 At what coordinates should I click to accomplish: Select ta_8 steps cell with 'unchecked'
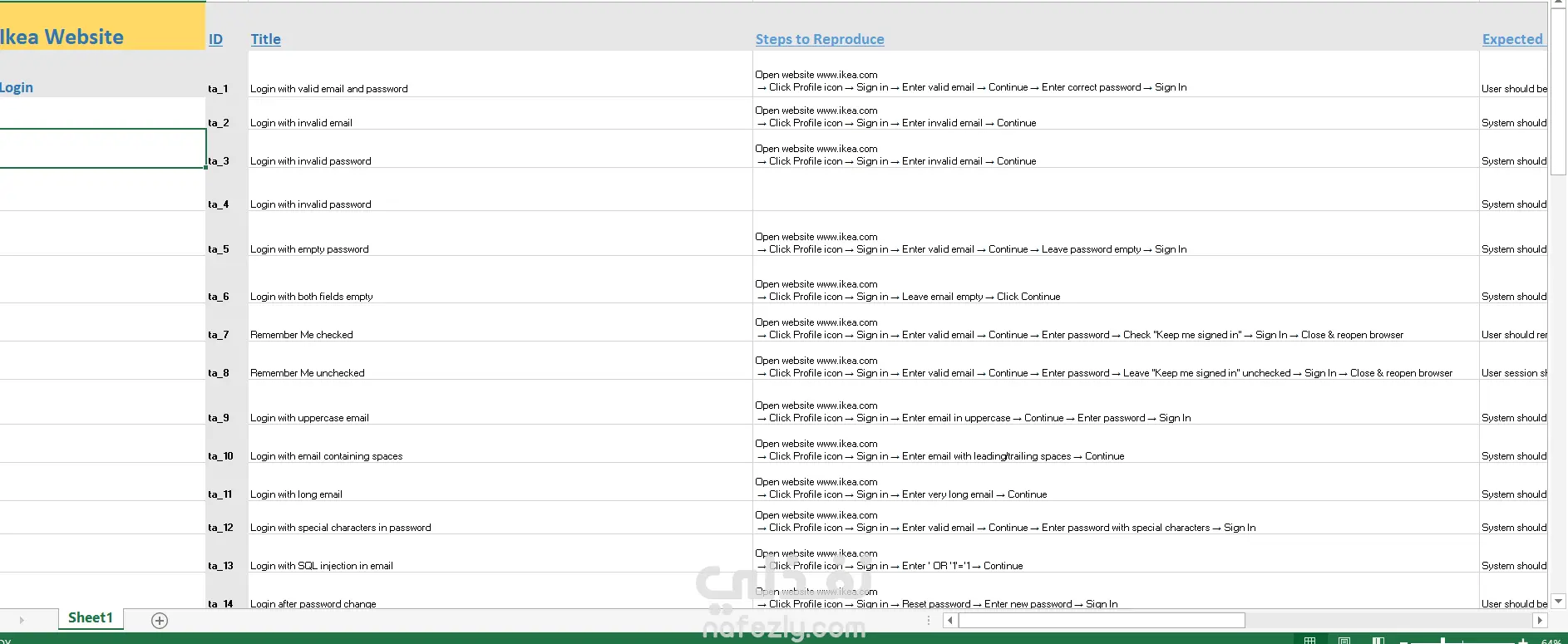point(1116,361)
